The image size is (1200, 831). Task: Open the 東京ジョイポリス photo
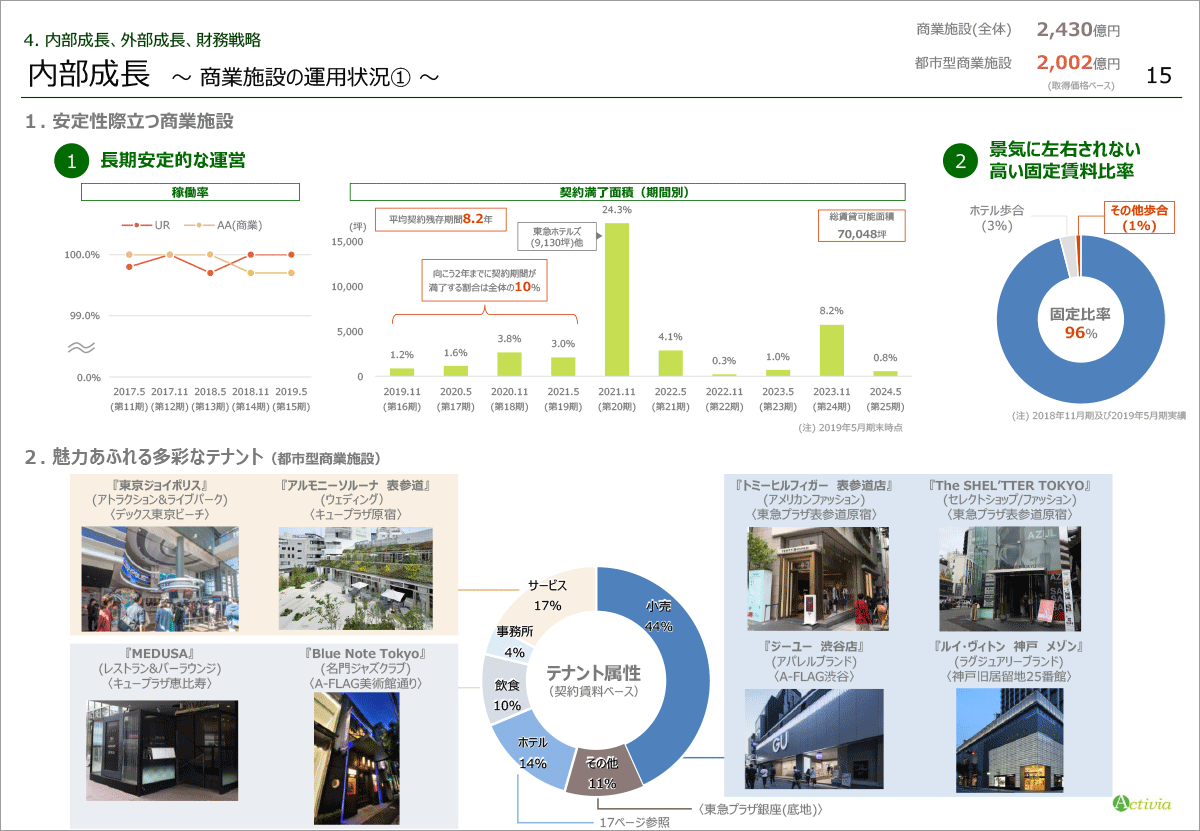point(160,577)
